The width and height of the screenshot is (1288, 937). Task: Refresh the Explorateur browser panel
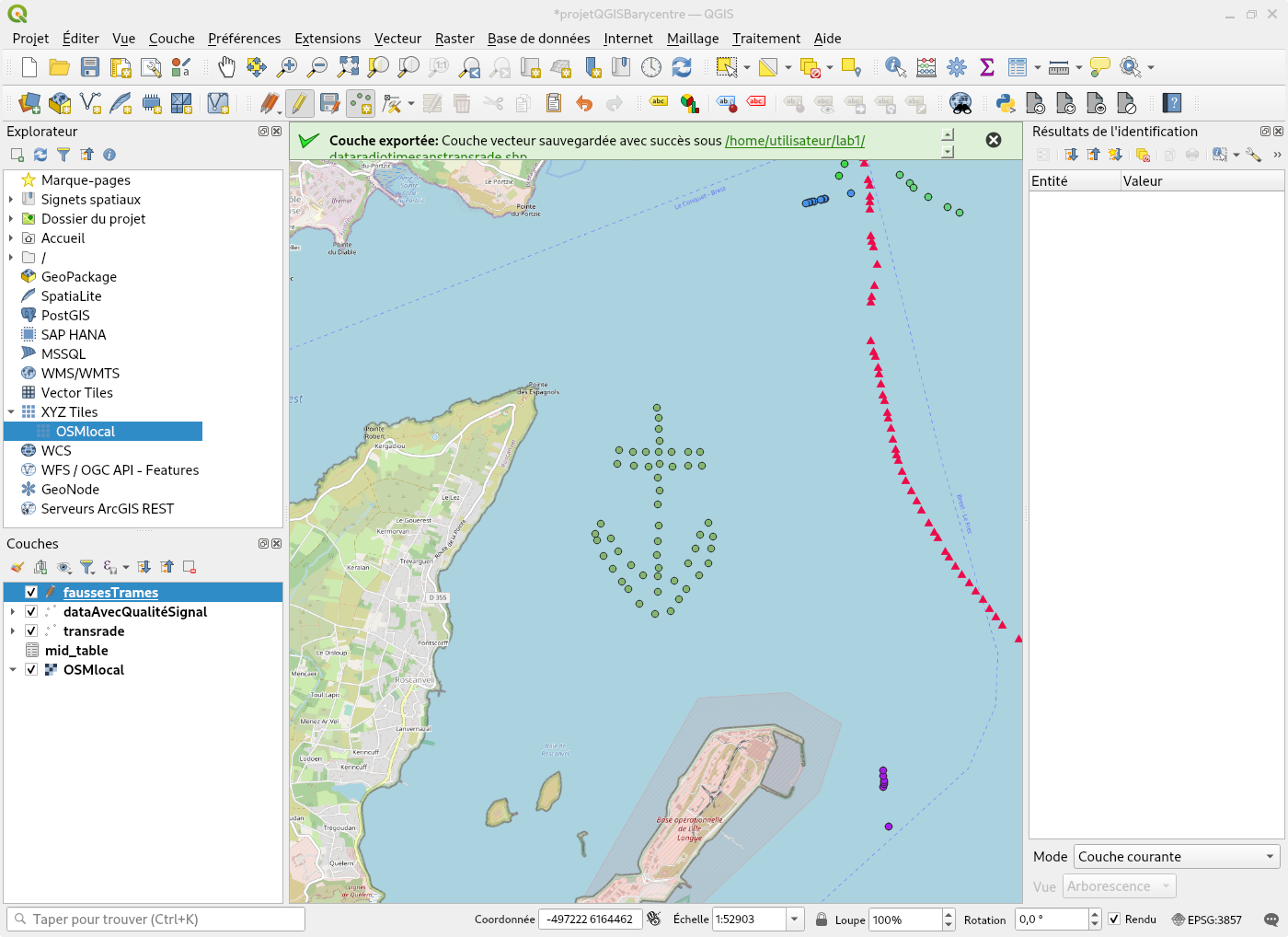[x=40, y=155]
